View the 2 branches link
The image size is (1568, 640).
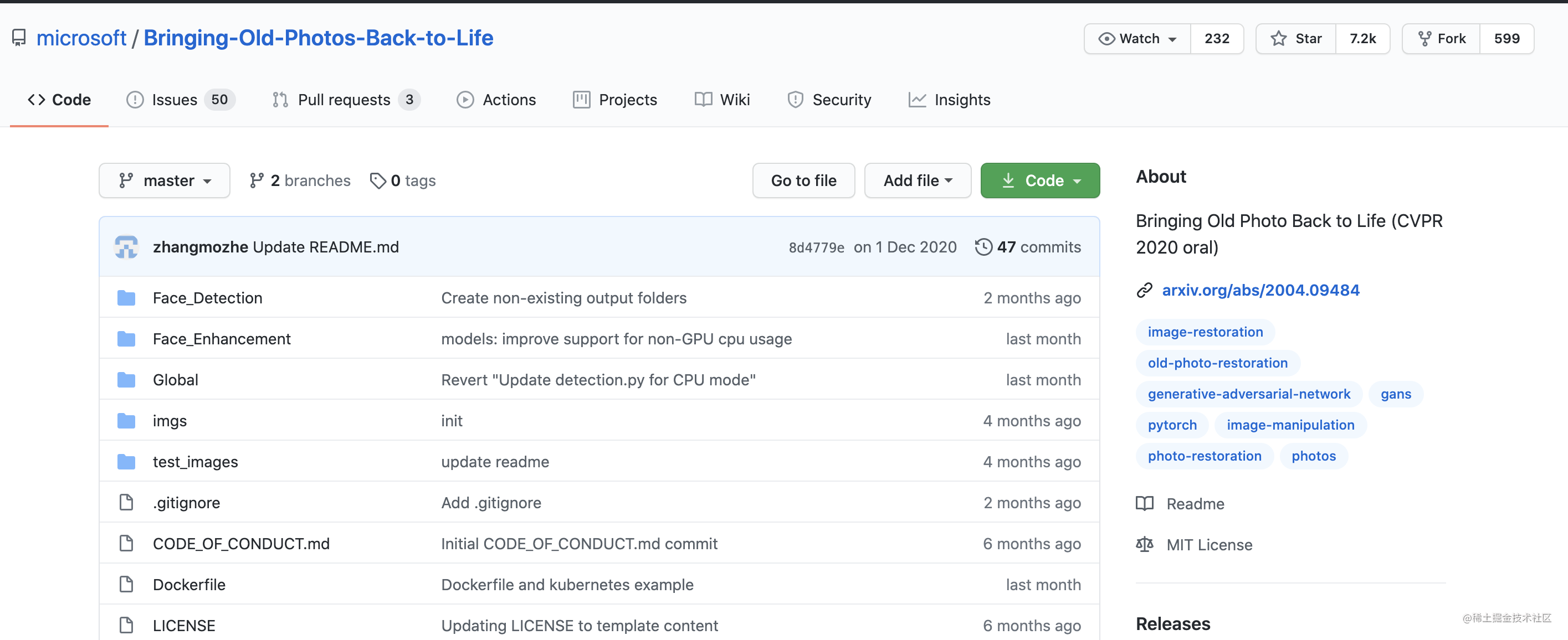(300, 180)
